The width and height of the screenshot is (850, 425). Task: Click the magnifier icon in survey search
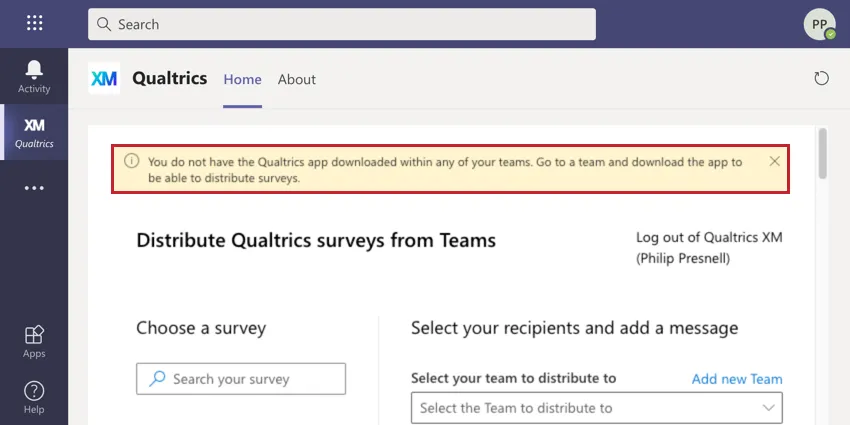(156, 379)
